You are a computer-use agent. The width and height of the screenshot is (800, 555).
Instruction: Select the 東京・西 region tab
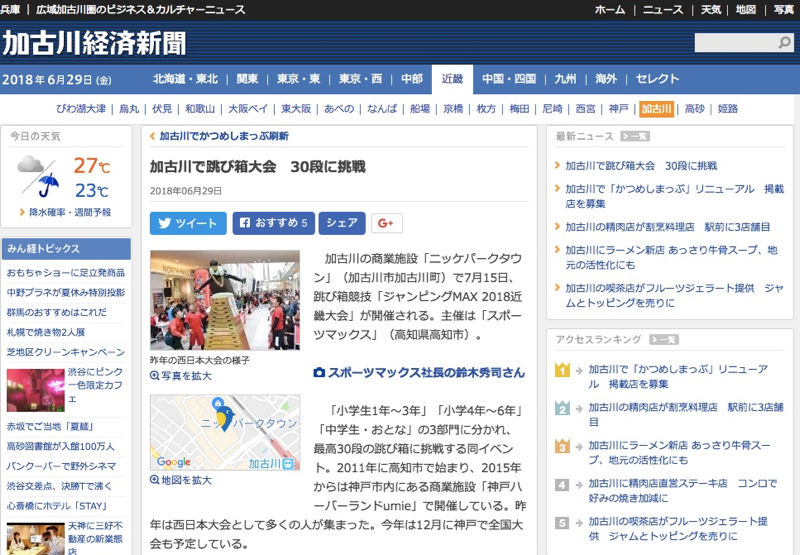pos(361,79)
